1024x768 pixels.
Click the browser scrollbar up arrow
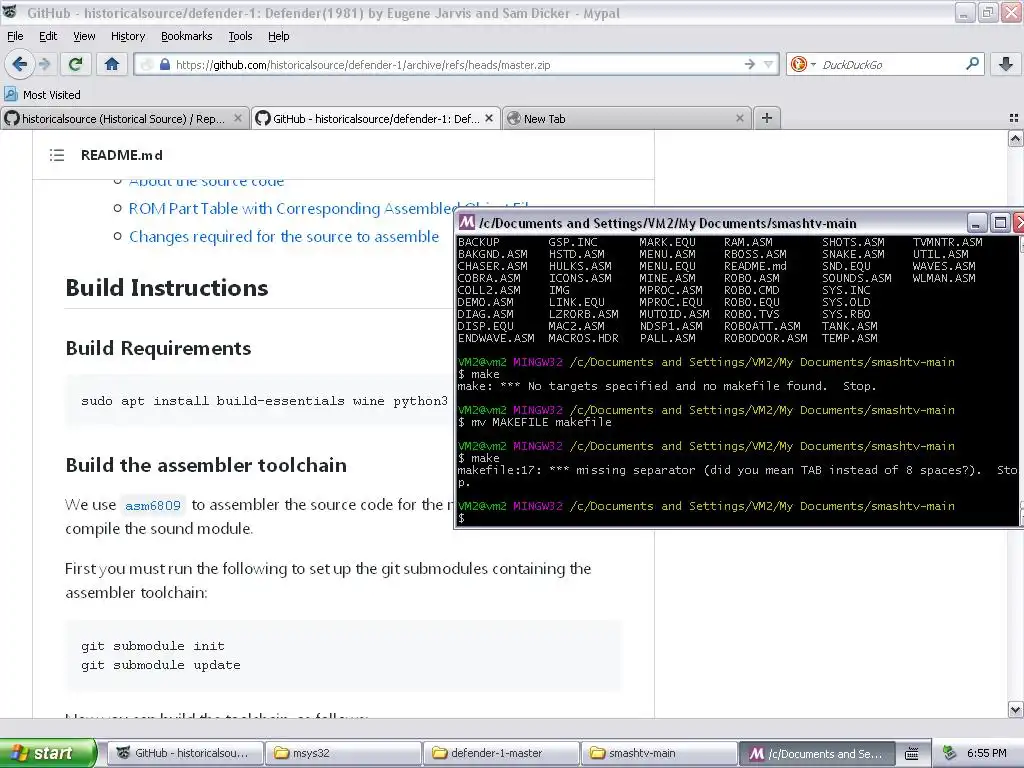point(1016,138)
